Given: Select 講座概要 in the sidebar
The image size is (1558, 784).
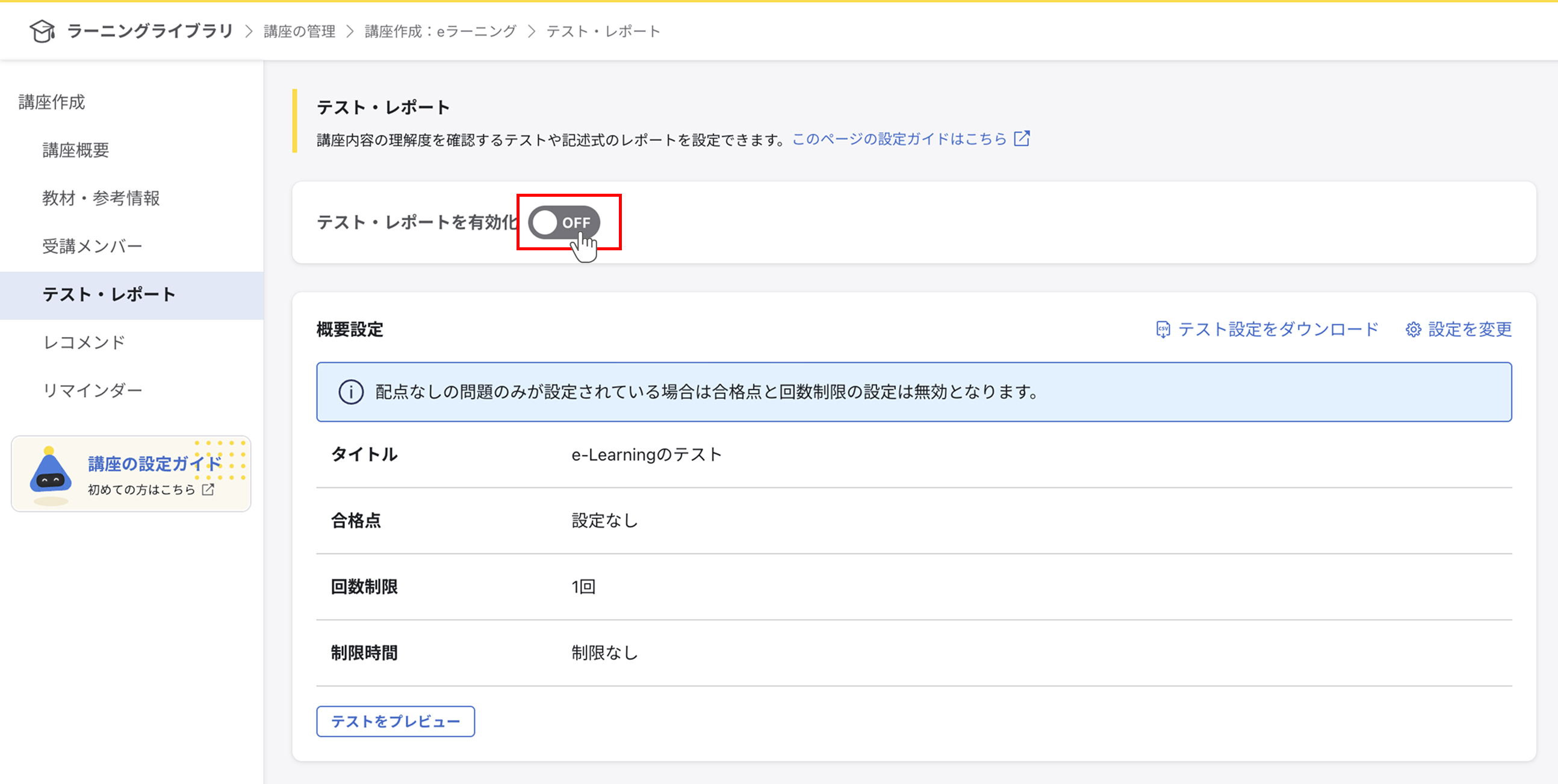Looking at the screenshot, I should 75,150.
